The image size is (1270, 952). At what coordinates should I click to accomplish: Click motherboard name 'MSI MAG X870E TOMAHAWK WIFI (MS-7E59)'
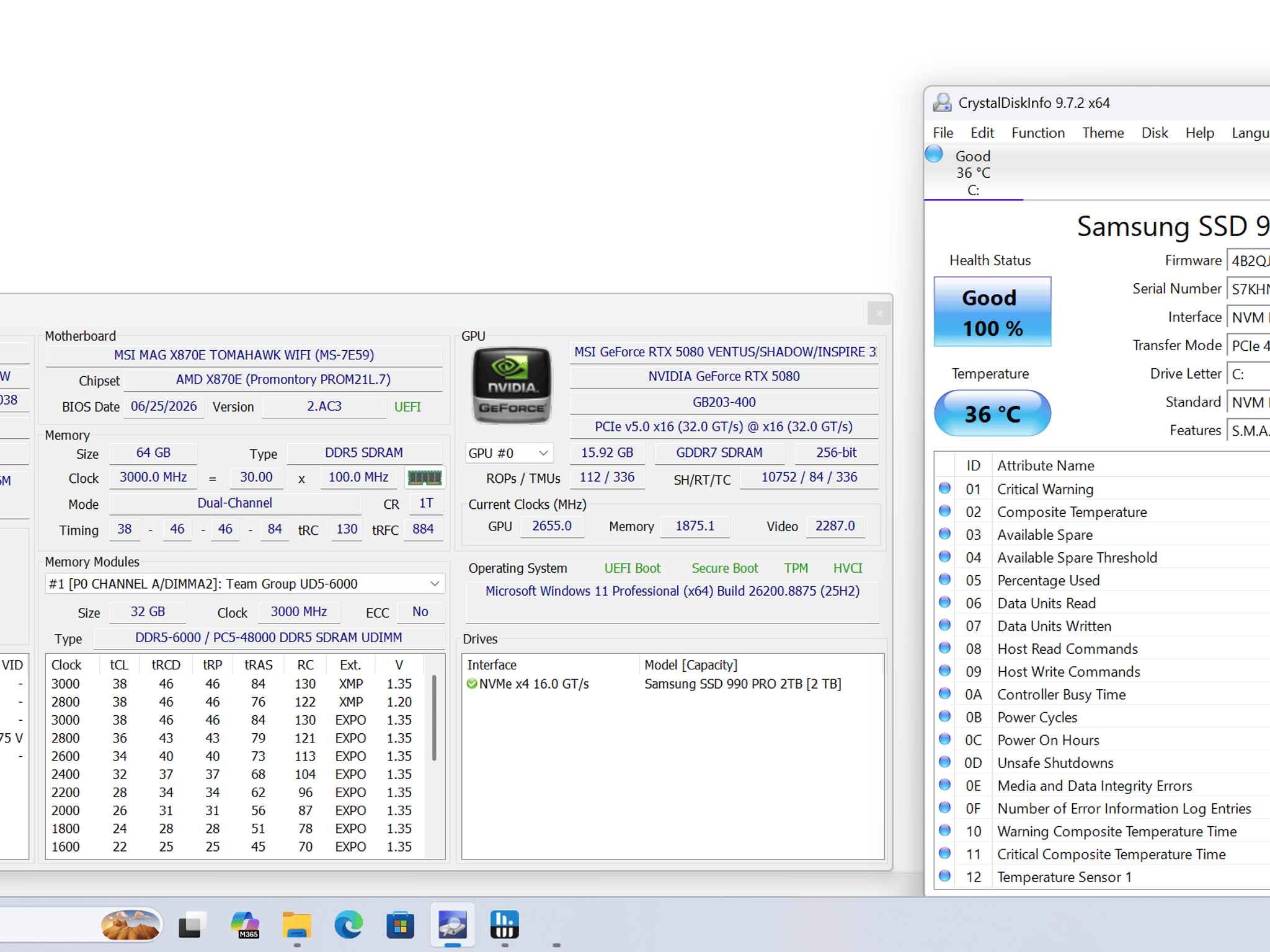click(x=244, y=355)
